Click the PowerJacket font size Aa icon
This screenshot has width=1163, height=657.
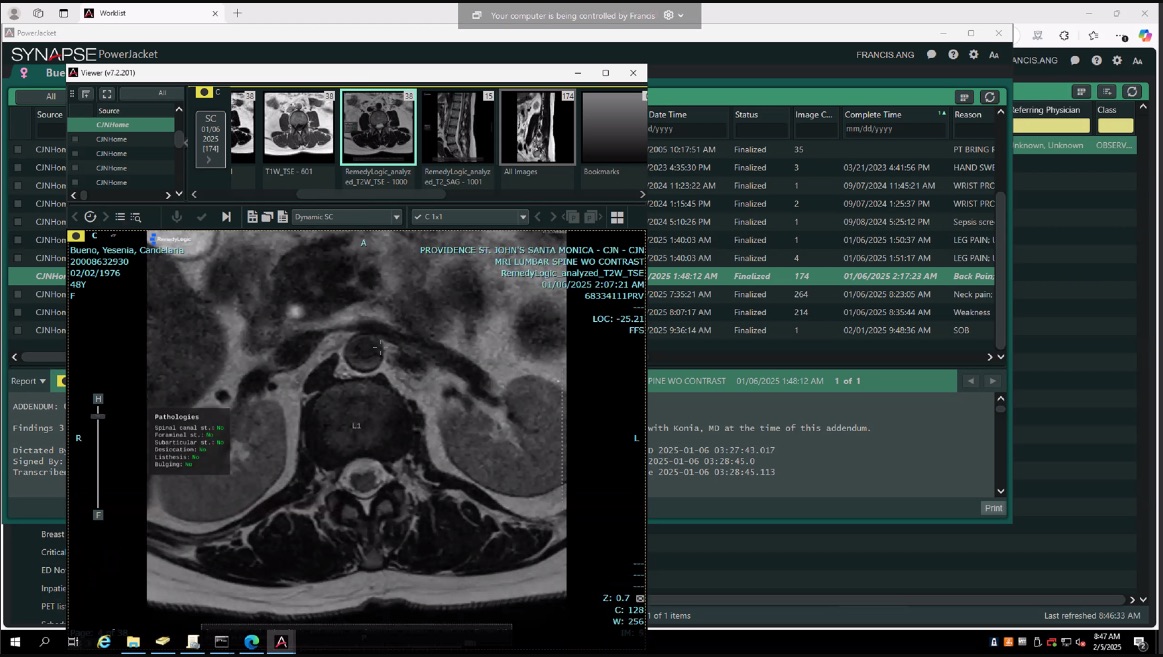994,55
